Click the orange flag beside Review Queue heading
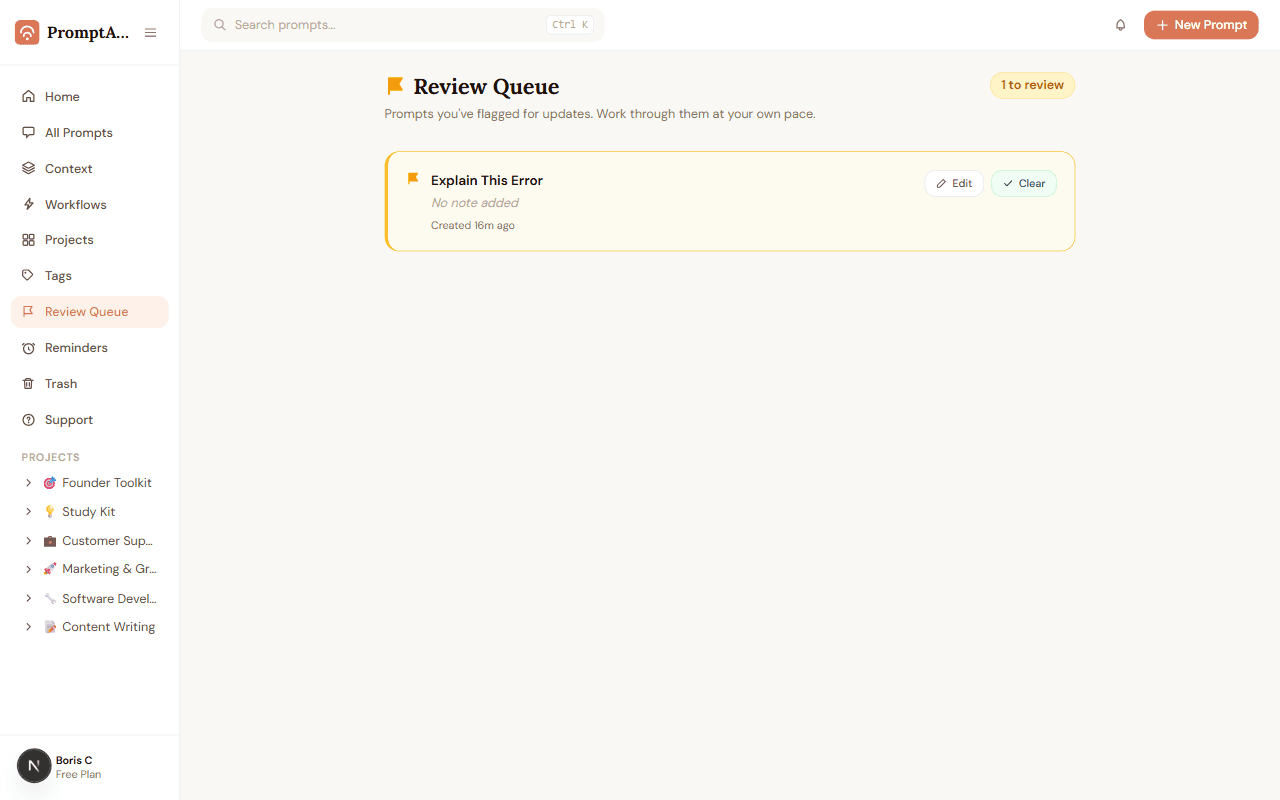 (x=395, y=86)
